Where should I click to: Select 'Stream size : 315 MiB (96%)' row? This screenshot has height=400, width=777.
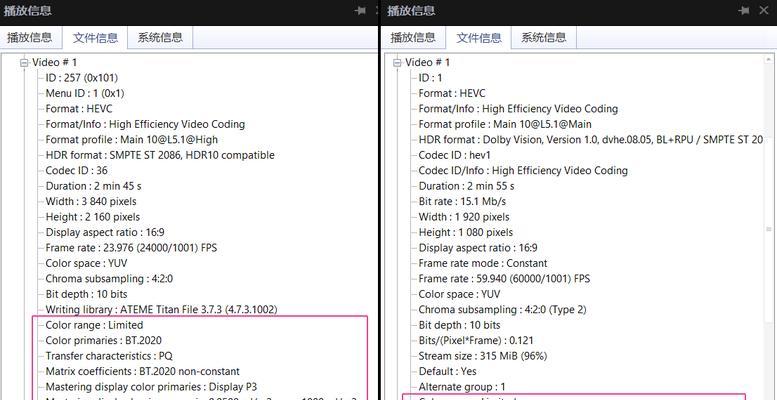[483, 356]
